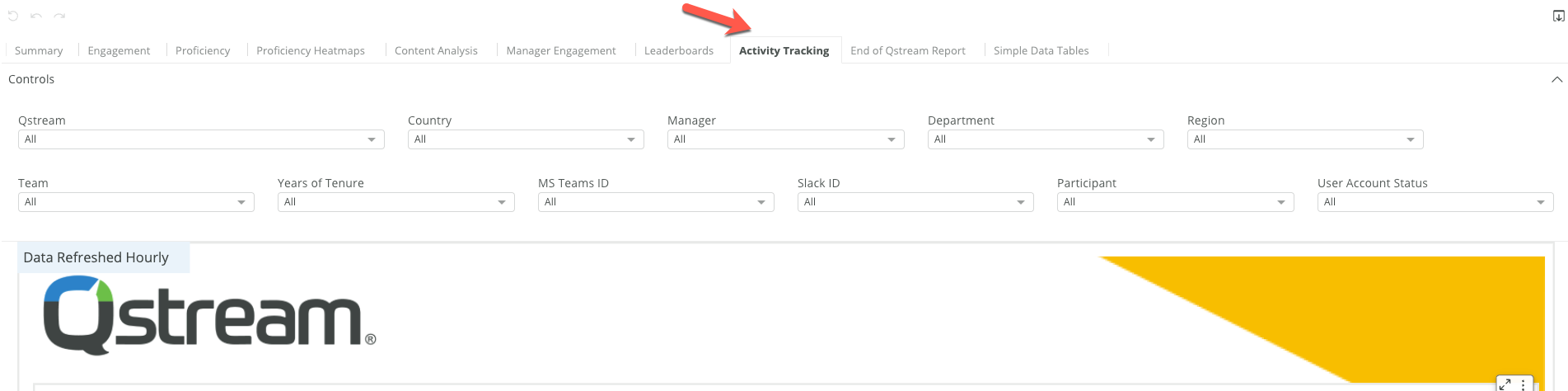Expand the Years of Tenure dropdown
This screenshot has width=1568, height=391.
coord(396,202)
